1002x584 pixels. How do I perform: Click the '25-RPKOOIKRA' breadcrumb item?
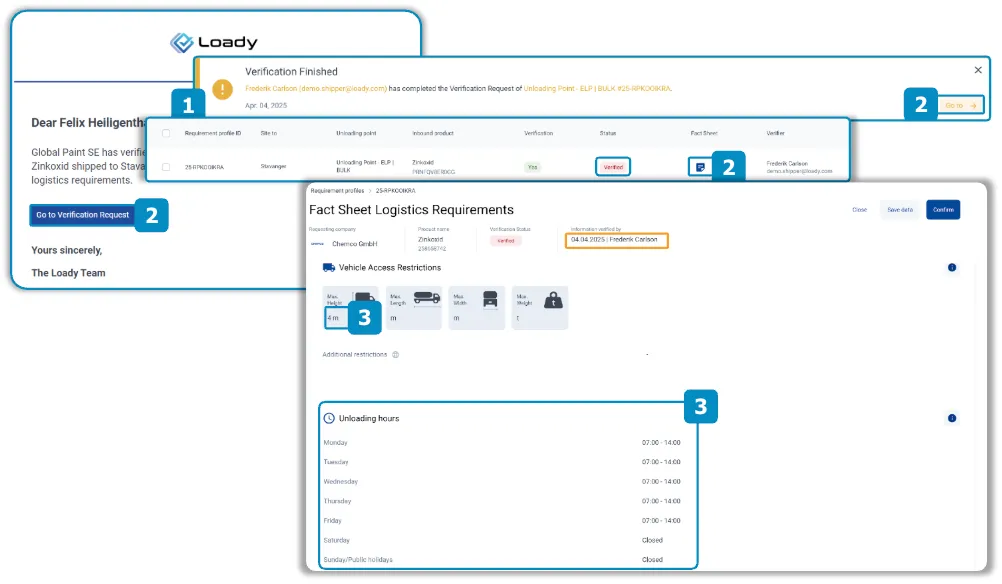(x=395, y=191)
